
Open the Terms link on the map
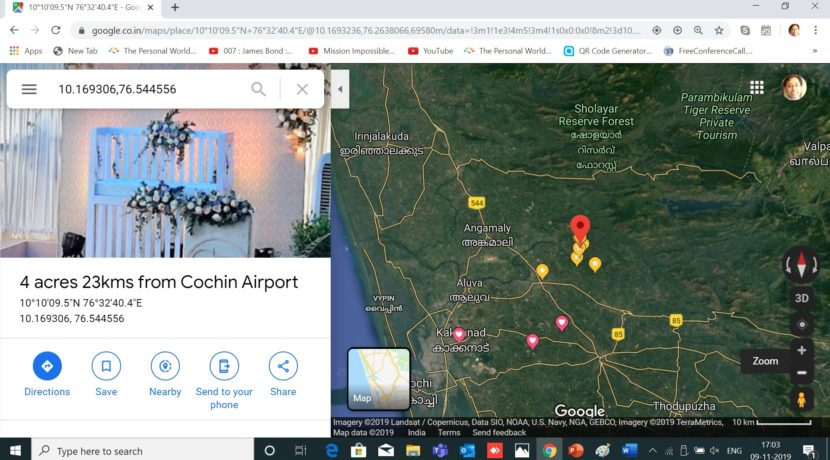[449, 433]
